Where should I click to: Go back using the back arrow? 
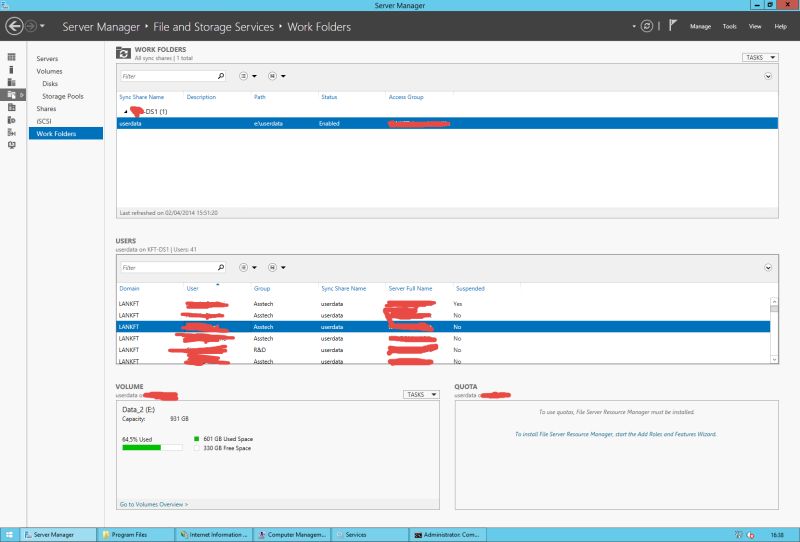point(14,26)
